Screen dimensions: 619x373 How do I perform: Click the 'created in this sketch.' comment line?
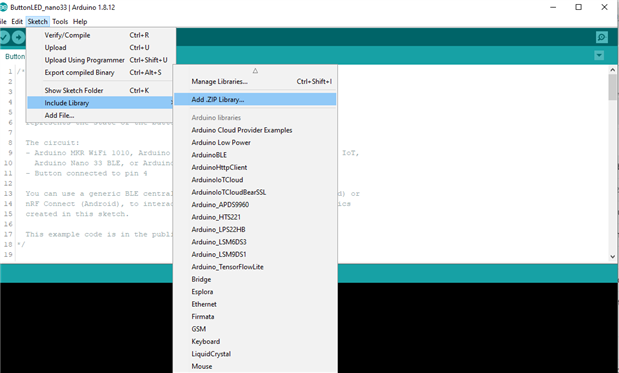tap(77, 214)
